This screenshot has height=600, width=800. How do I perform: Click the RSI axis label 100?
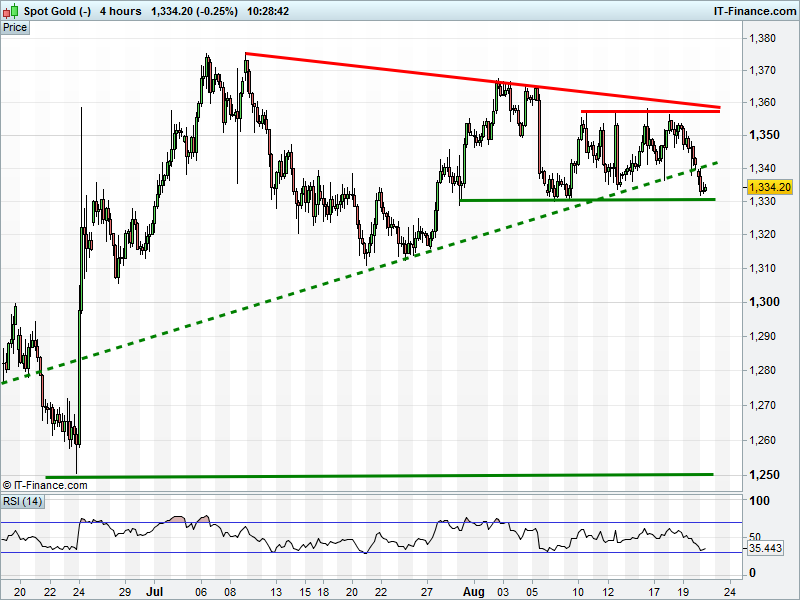coord(759,501)
